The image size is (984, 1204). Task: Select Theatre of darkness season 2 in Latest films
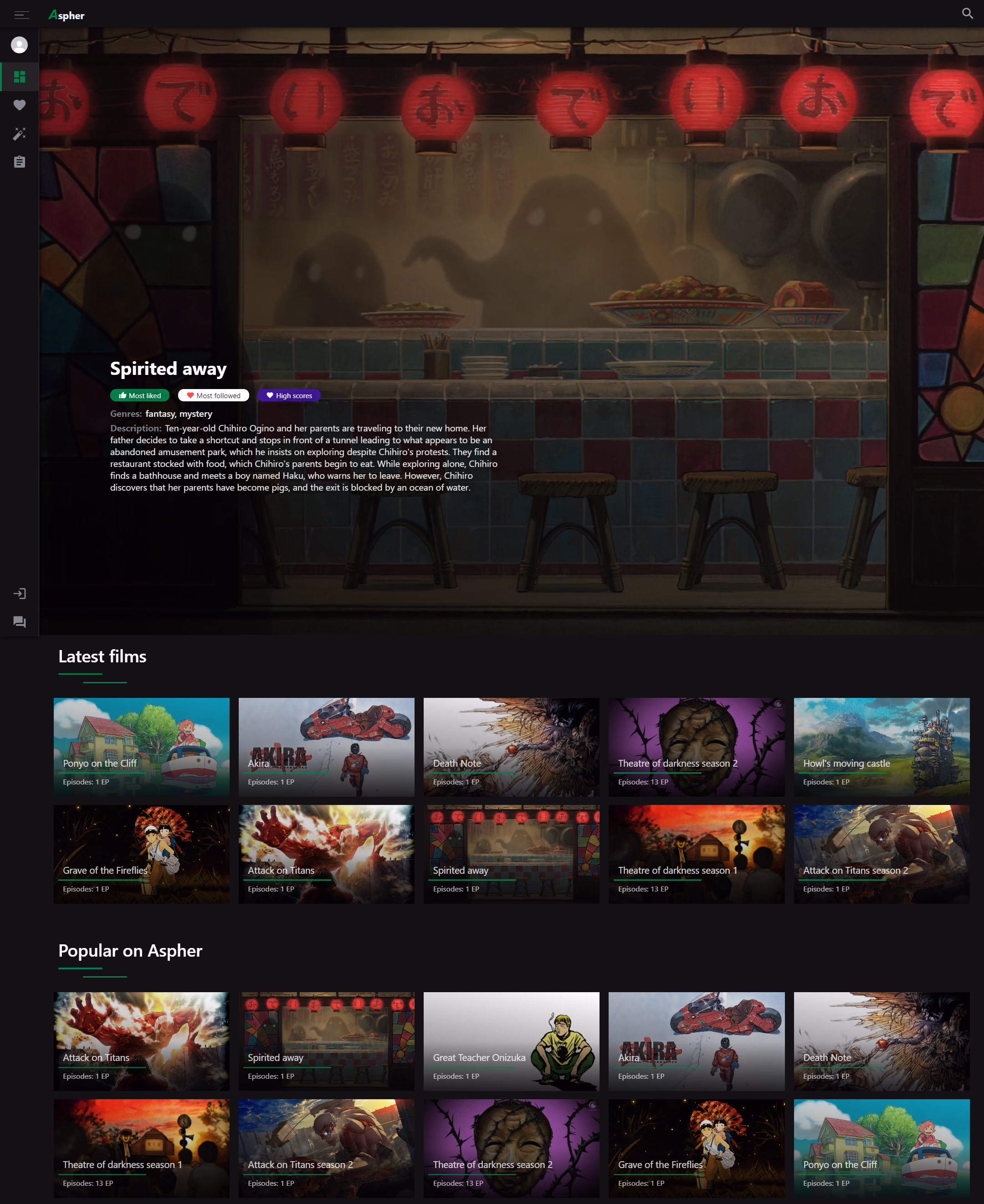(696, 747)
